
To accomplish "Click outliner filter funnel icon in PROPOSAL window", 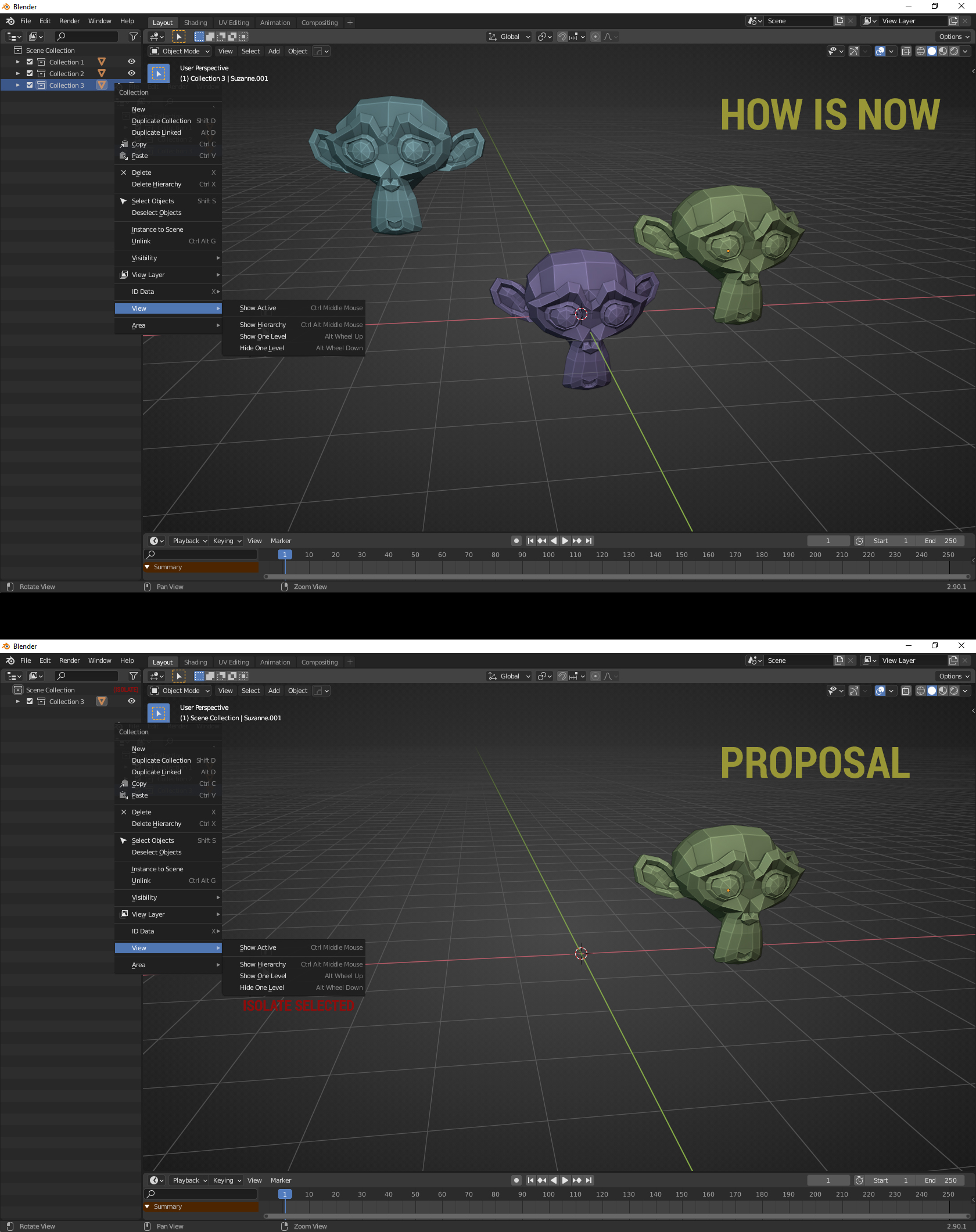I will 134,676.
